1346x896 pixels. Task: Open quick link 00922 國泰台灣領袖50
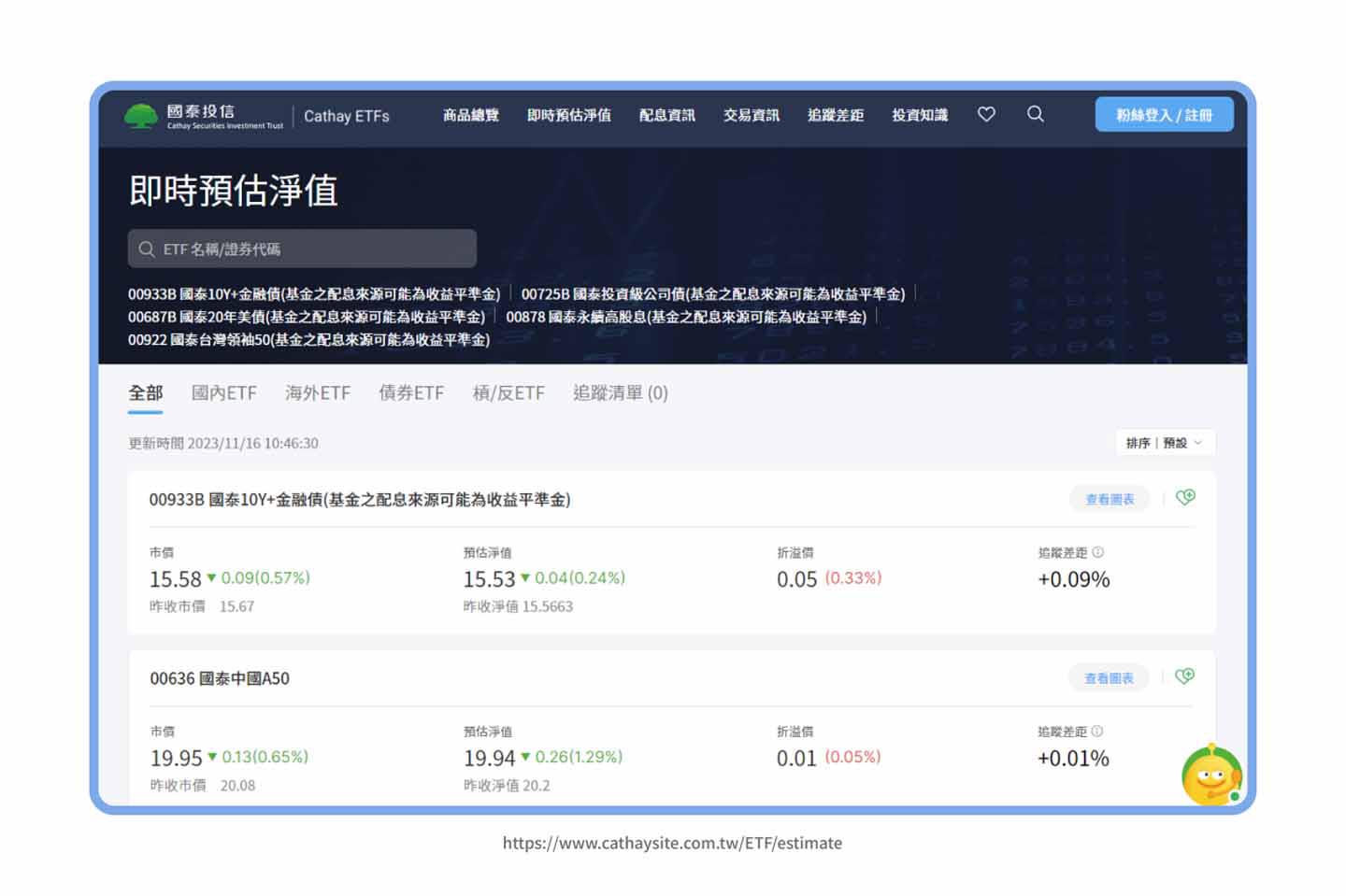tap(308, 339)
